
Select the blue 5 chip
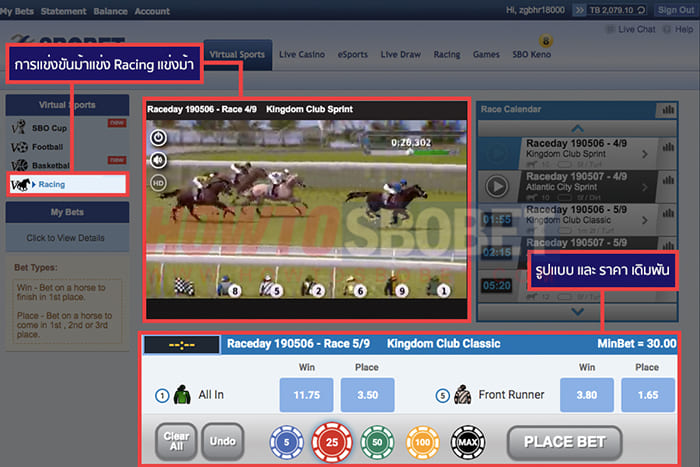click(287, 442)
